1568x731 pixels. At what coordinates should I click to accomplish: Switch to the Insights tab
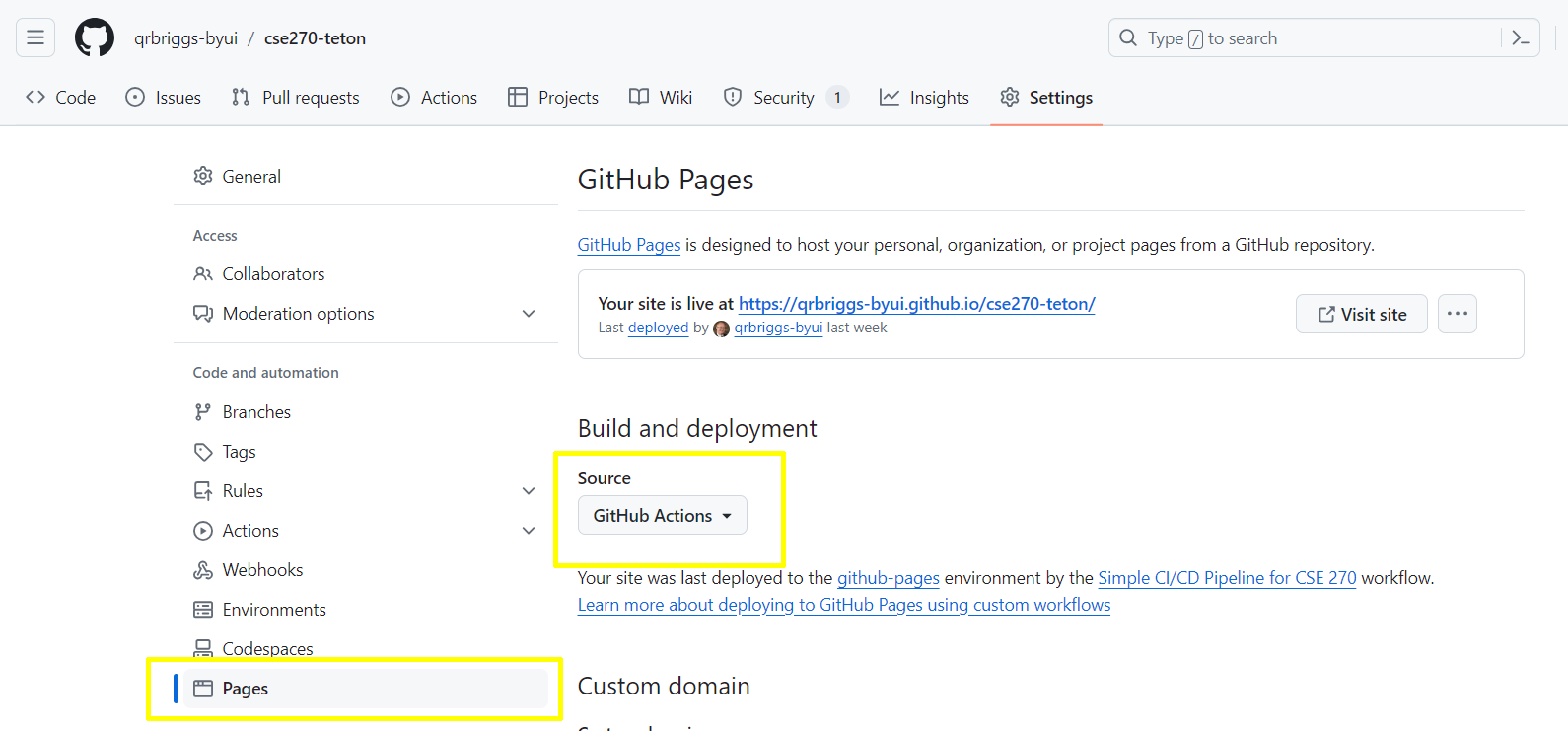924,98
